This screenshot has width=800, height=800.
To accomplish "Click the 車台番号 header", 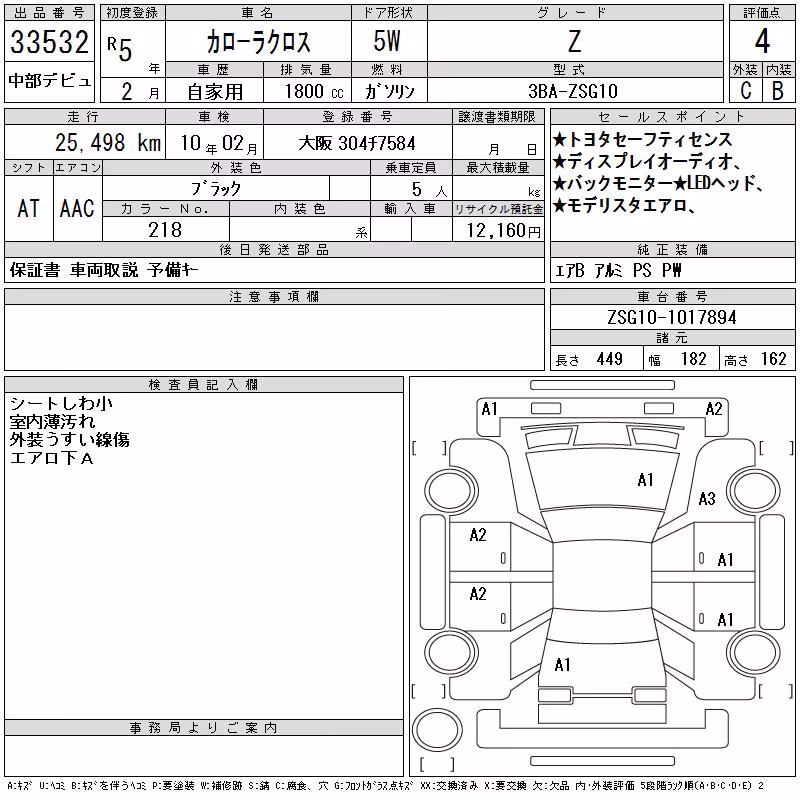I will (x=673, y=296).
